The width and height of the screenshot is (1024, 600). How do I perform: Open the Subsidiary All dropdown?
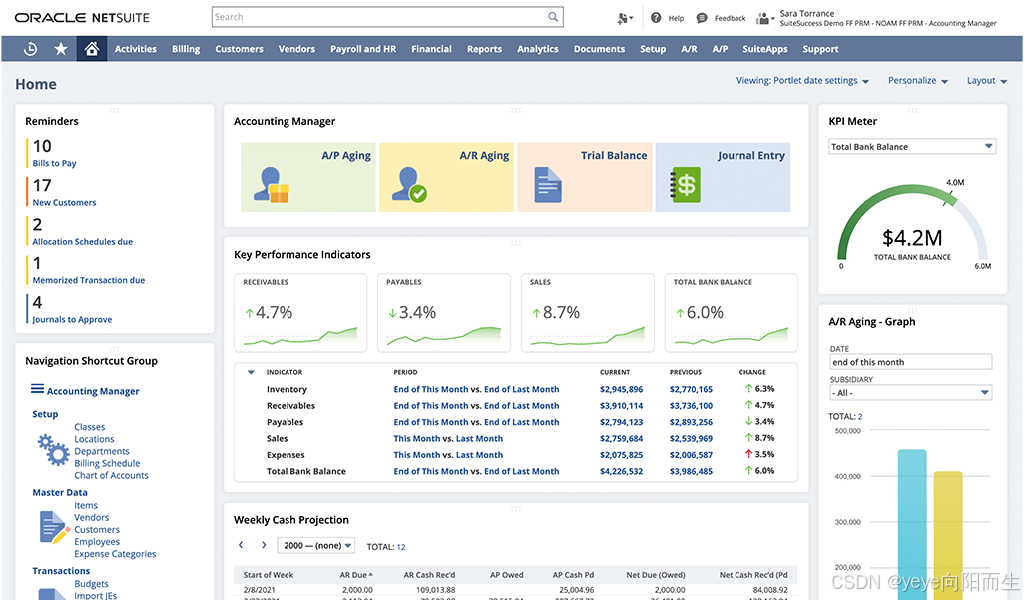(911, 392)
